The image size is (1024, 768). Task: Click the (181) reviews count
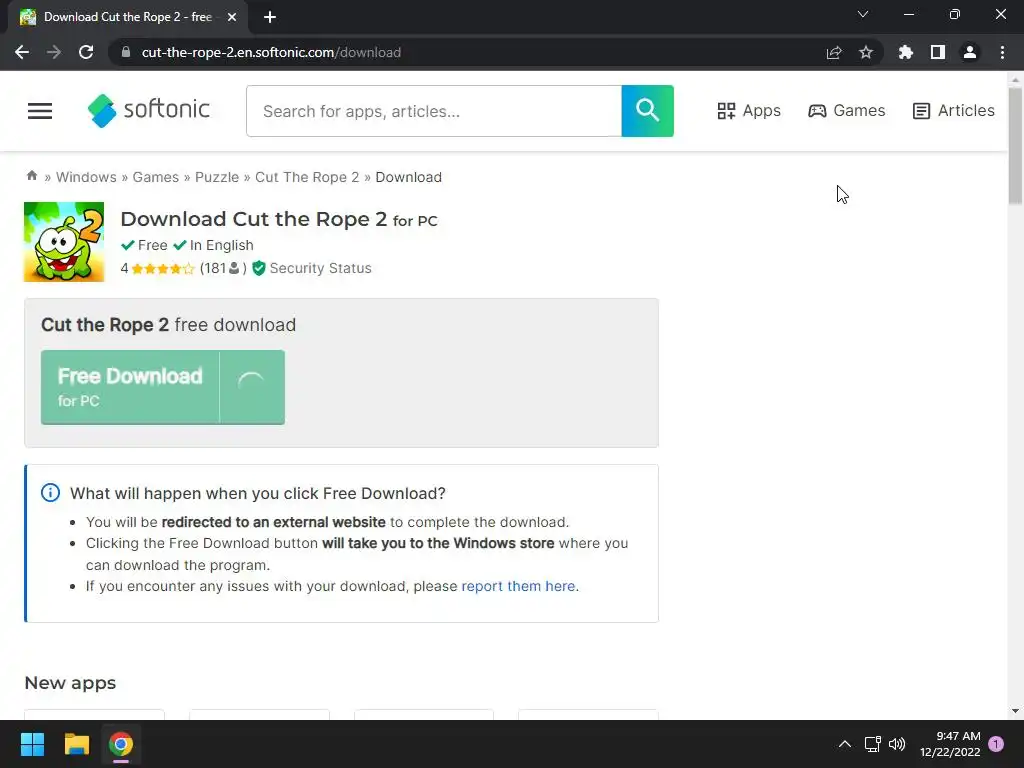[223, 268]
